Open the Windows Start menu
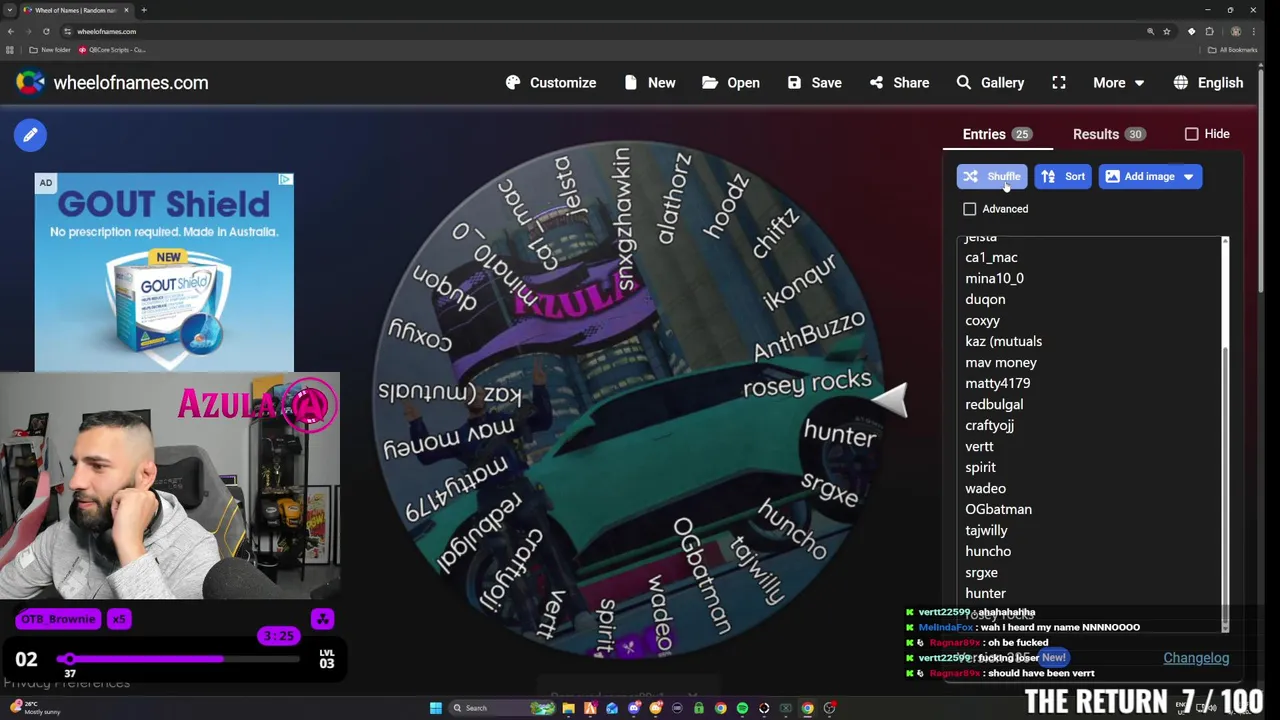The image size is (1280, 720). [x=435, y=708]
